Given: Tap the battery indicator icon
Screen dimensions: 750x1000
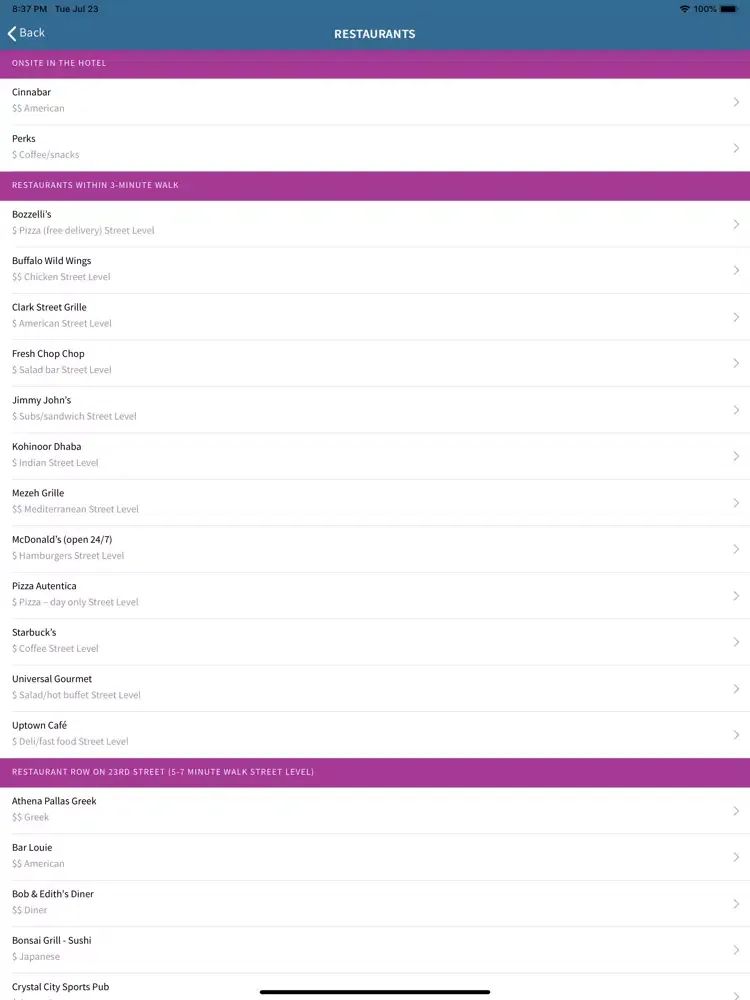Looking at the screenshot, I should coord(728,9).
